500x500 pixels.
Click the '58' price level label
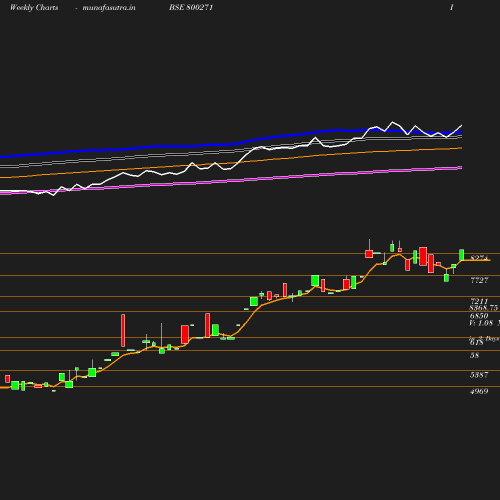click(474, 355)
